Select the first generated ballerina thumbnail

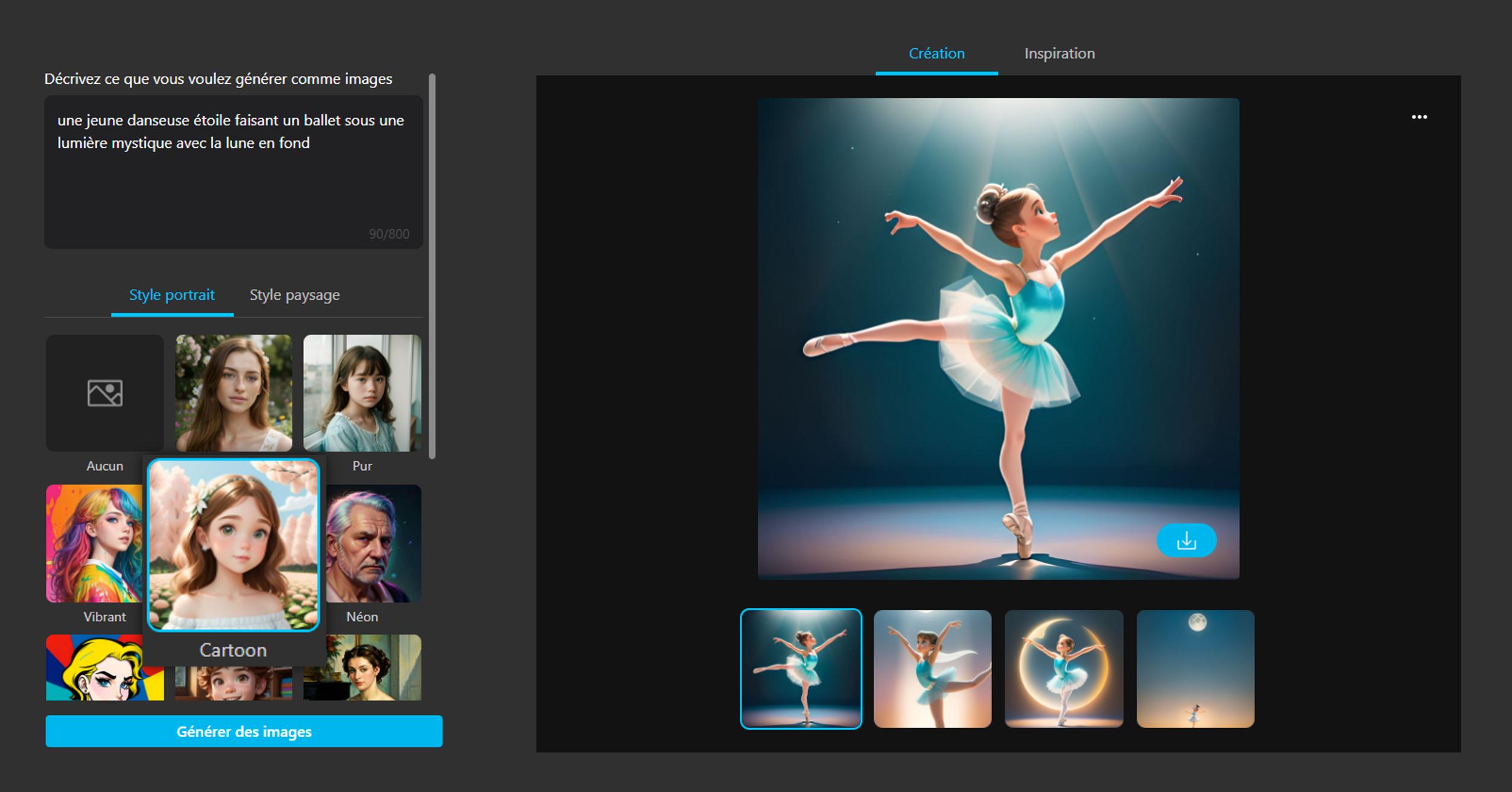click(801, 668)
